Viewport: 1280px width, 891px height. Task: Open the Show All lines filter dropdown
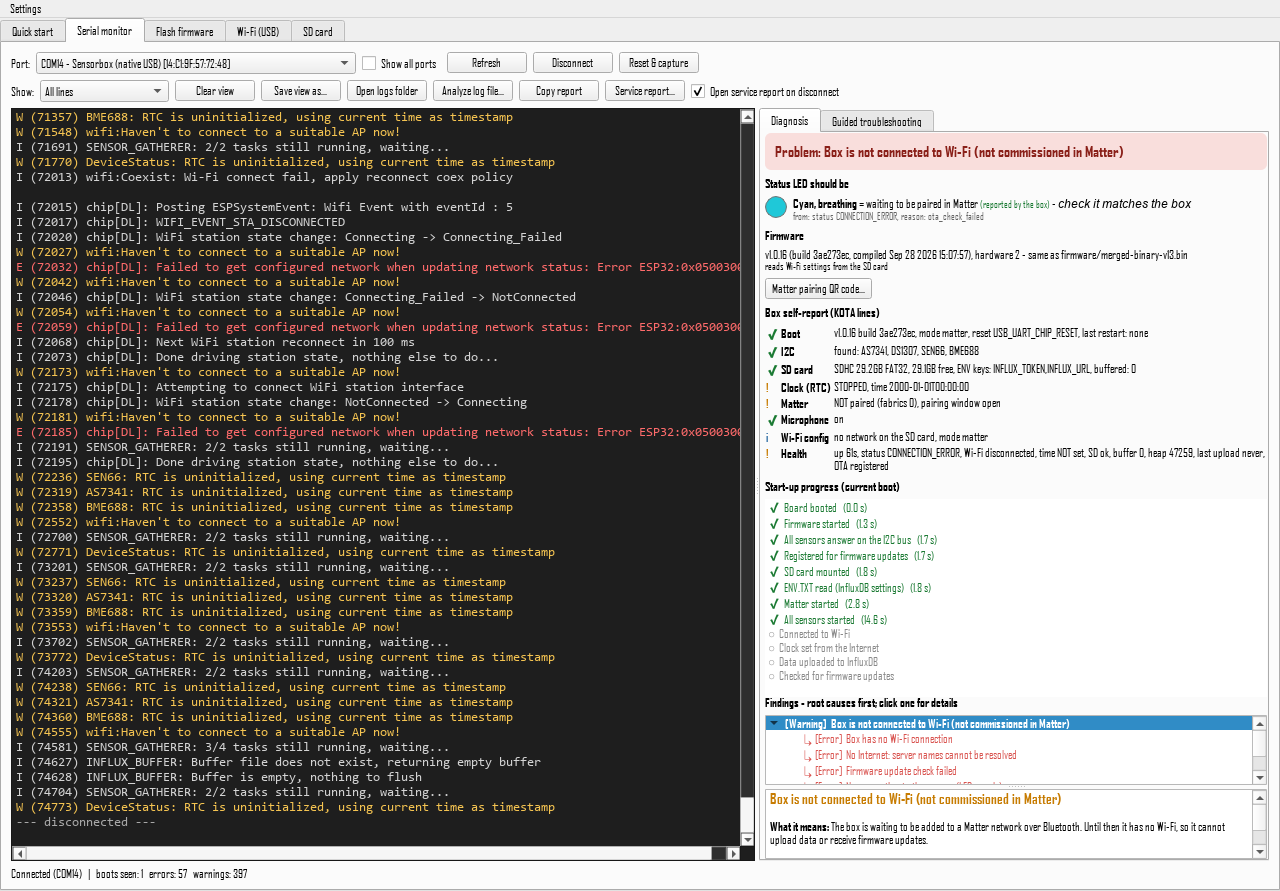pyautogui.click(x=103, y=91)
